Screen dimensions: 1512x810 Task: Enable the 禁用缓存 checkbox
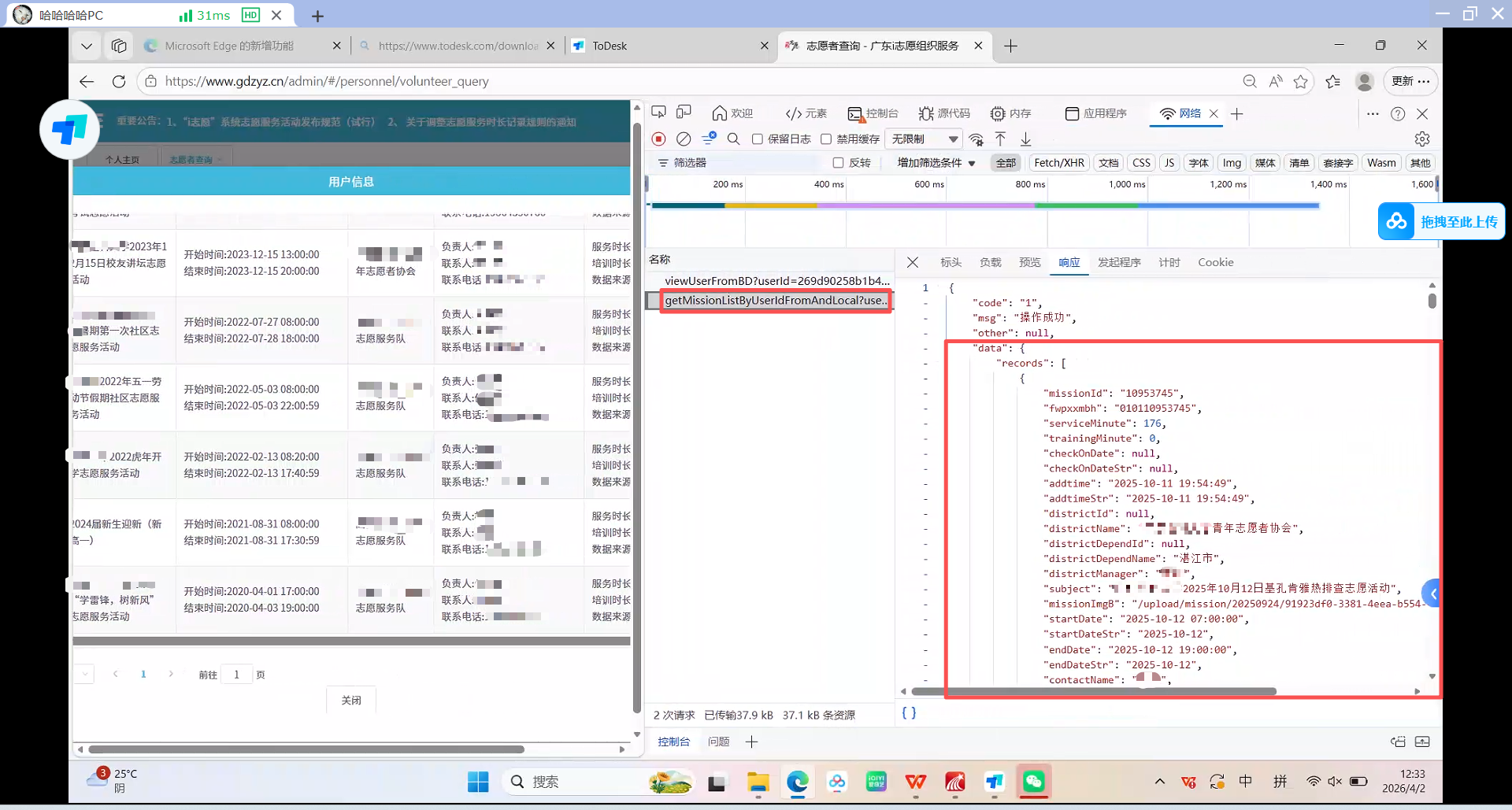[825, 139]
